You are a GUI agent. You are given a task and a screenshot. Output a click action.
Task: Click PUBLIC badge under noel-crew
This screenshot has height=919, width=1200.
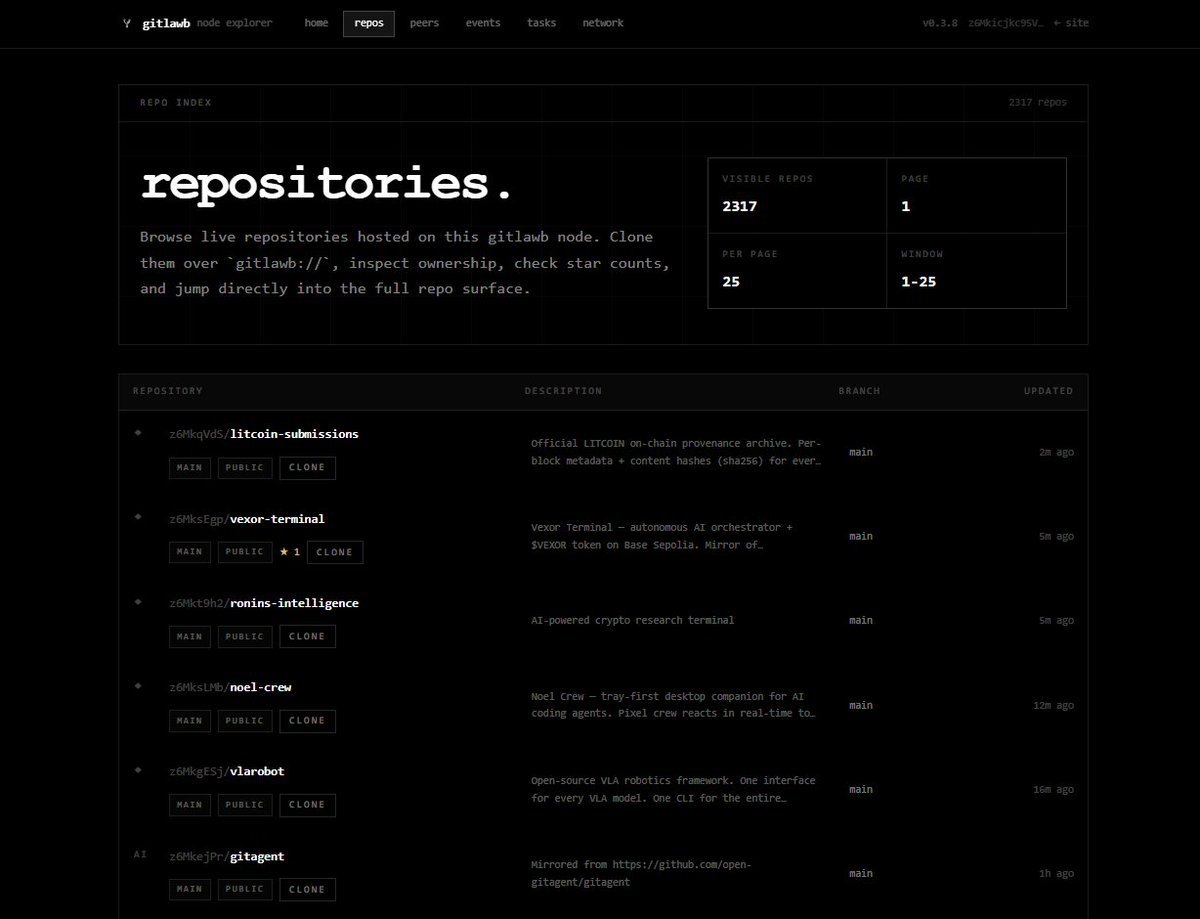click(x=245, y=720)
